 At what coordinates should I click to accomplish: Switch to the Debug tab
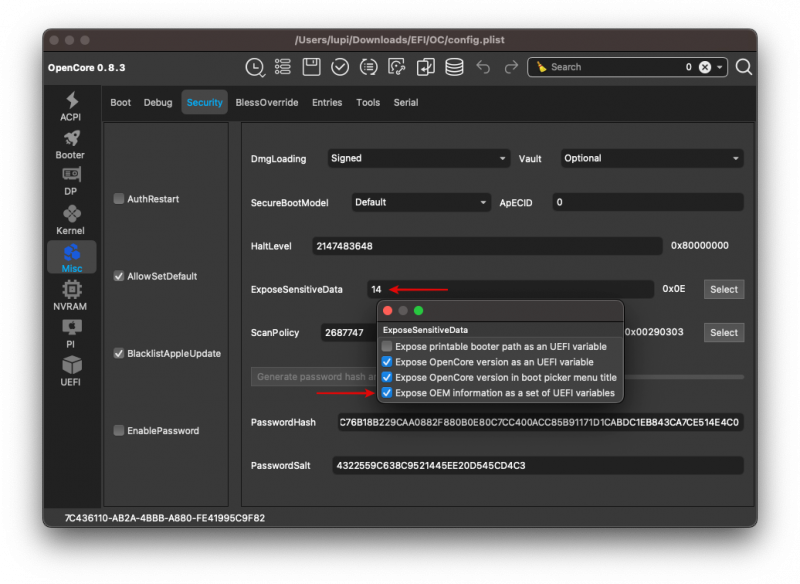[x=158, y=102]
